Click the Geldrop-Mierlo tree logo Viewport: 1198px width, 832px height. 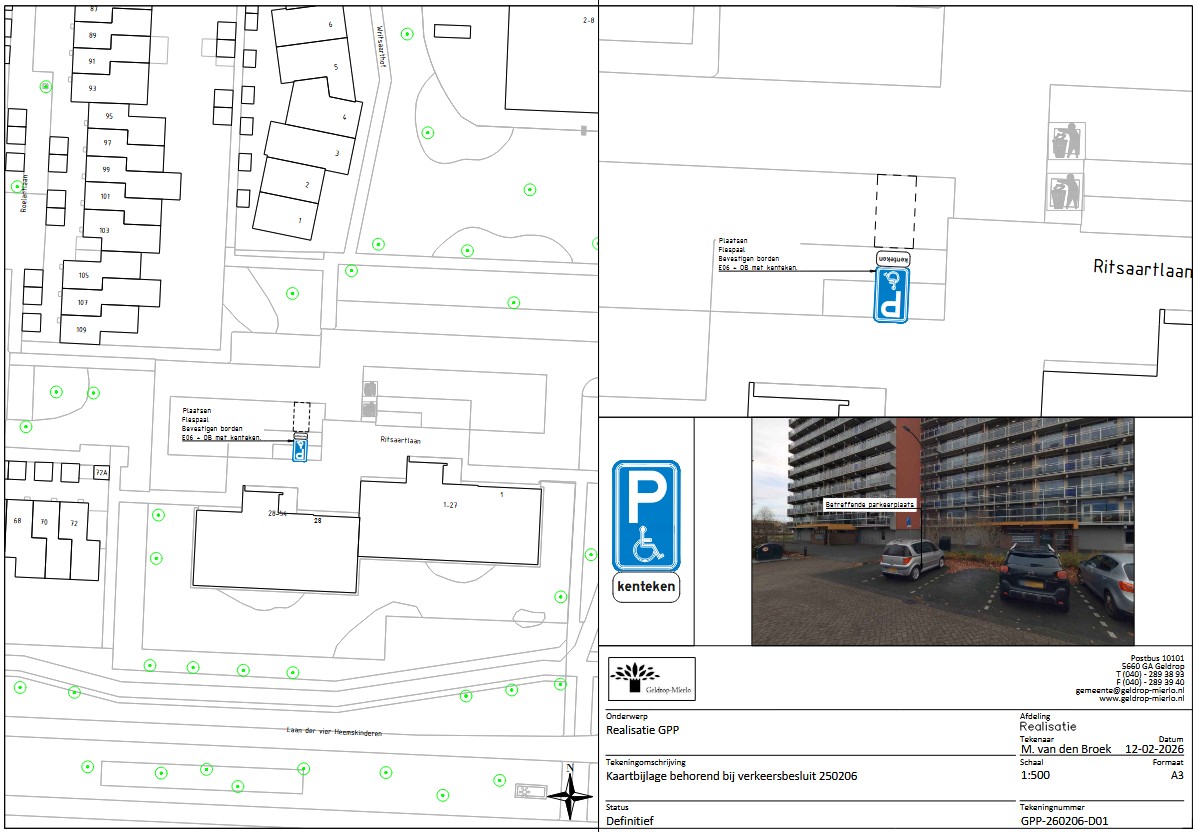pos(651,678)
